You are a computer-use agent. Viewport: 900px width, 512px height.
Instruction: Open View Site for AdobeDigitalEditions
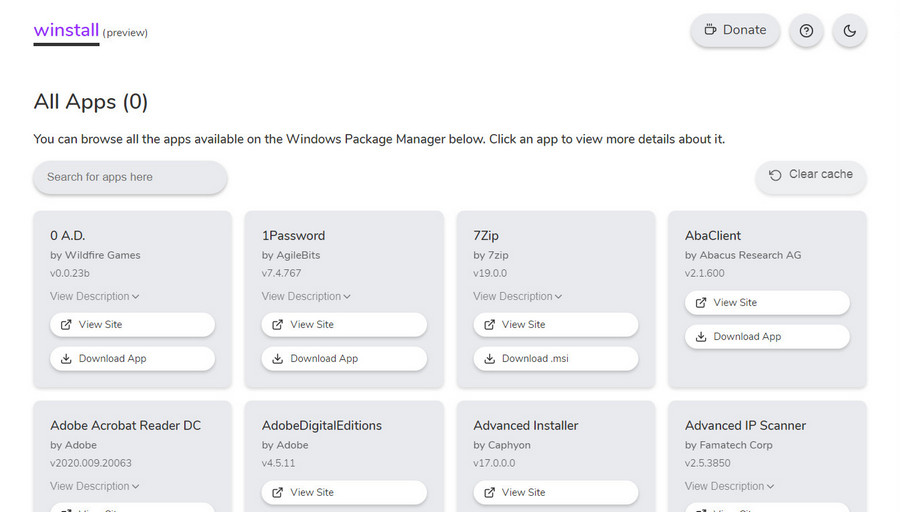coord(344,492)
